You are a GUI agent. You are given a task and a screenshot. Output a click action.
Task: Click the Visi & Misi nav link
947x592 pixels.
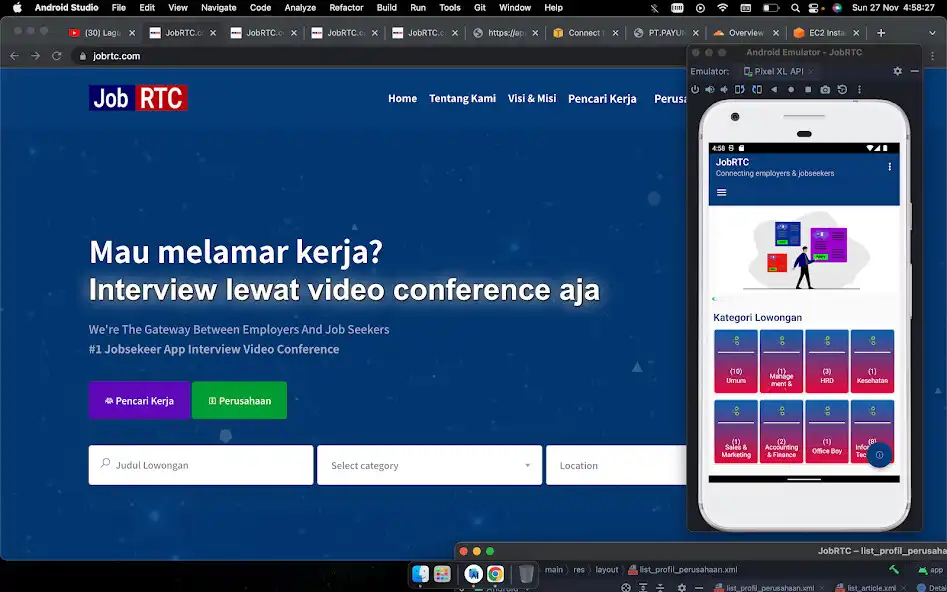(x=531, y=98)
